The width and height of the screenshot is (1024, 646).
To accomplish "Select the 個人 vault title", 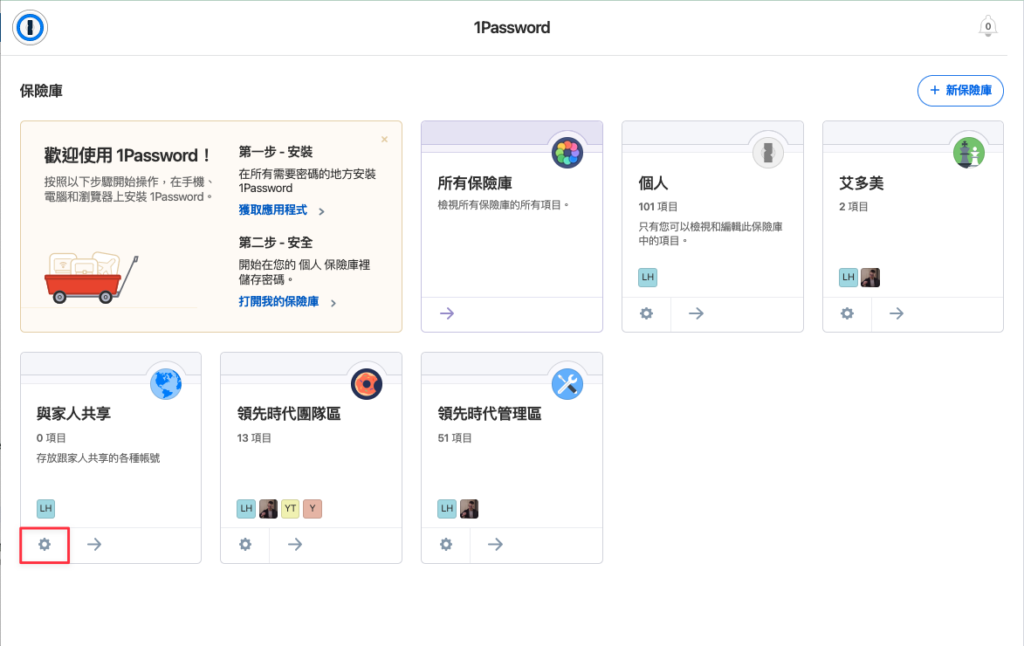I will click(x=653, y=184).
